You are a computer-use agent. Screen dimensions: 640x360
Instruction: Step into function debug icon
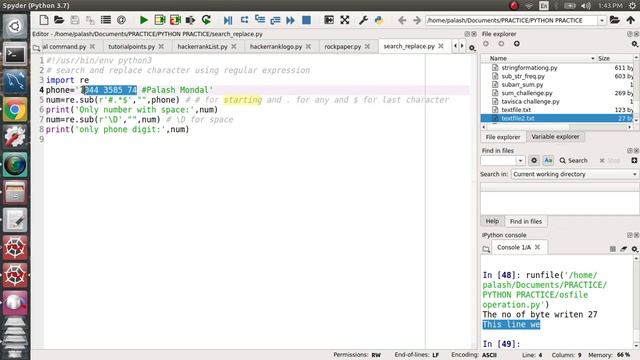pos(260,20)
